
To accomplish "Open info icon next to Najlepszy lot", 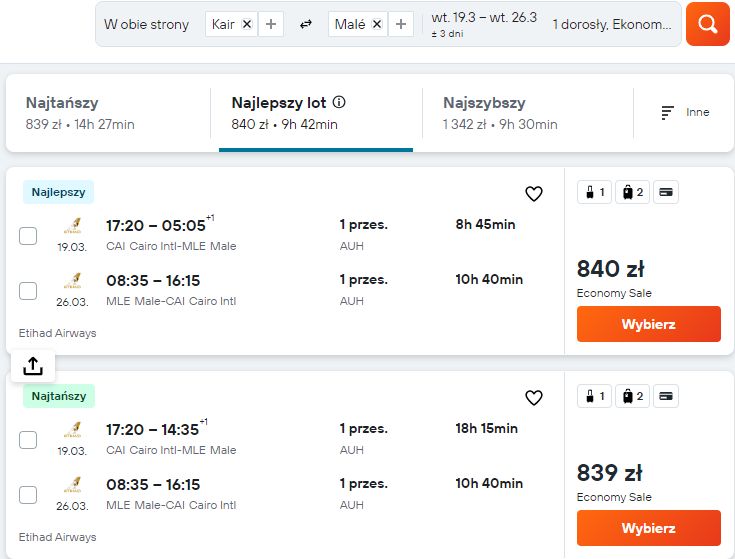I will [339, 102].
